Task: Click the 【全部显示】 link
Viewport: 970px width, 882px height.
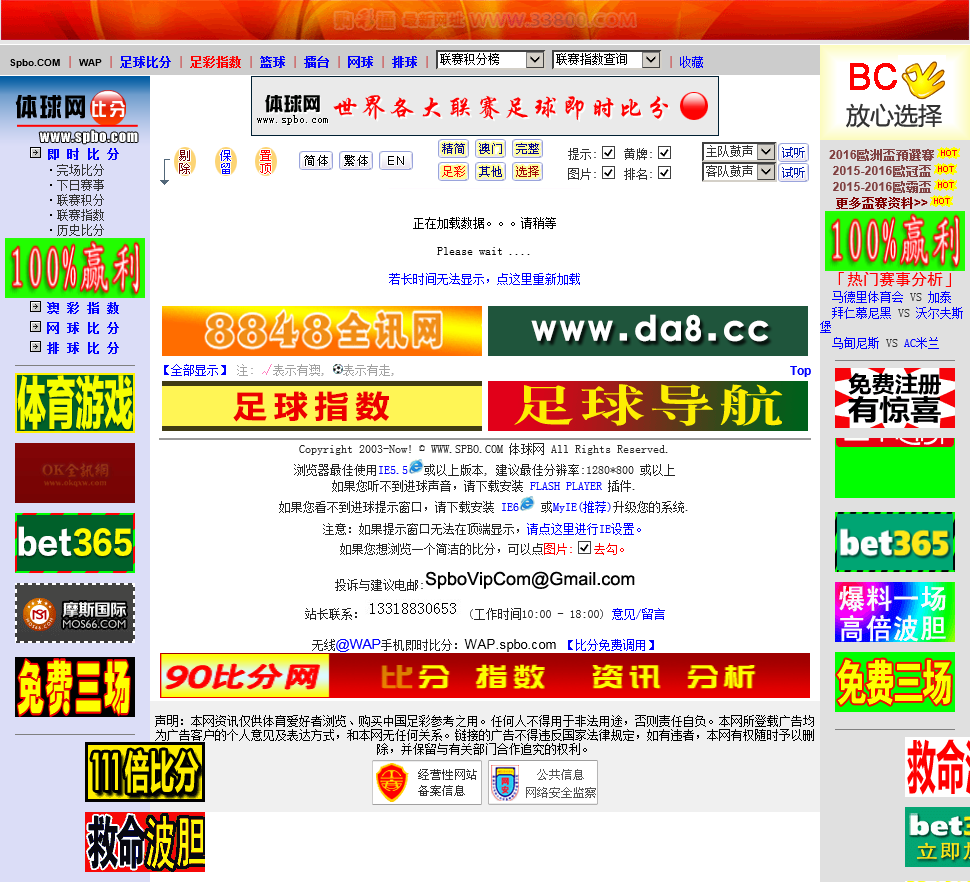Action: 194,370
